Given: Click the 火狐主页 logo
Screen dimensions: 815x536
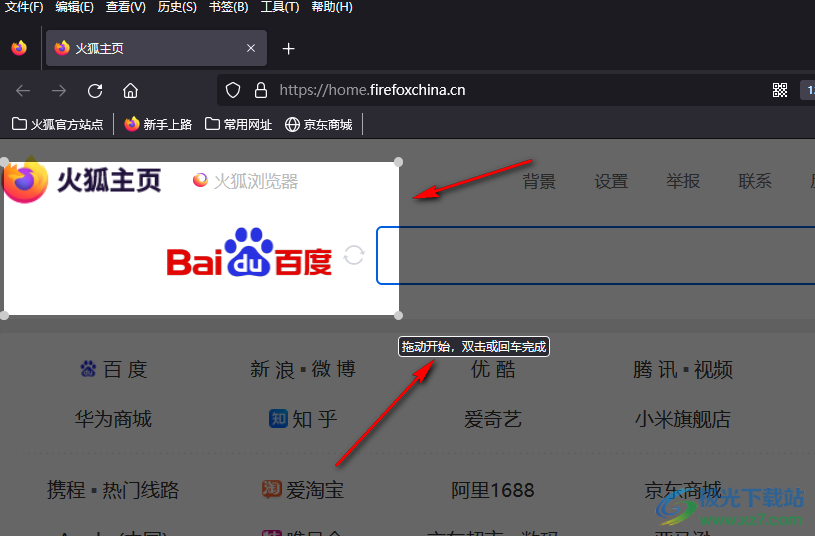Looking at the screenshot, I should click(82, 180).
